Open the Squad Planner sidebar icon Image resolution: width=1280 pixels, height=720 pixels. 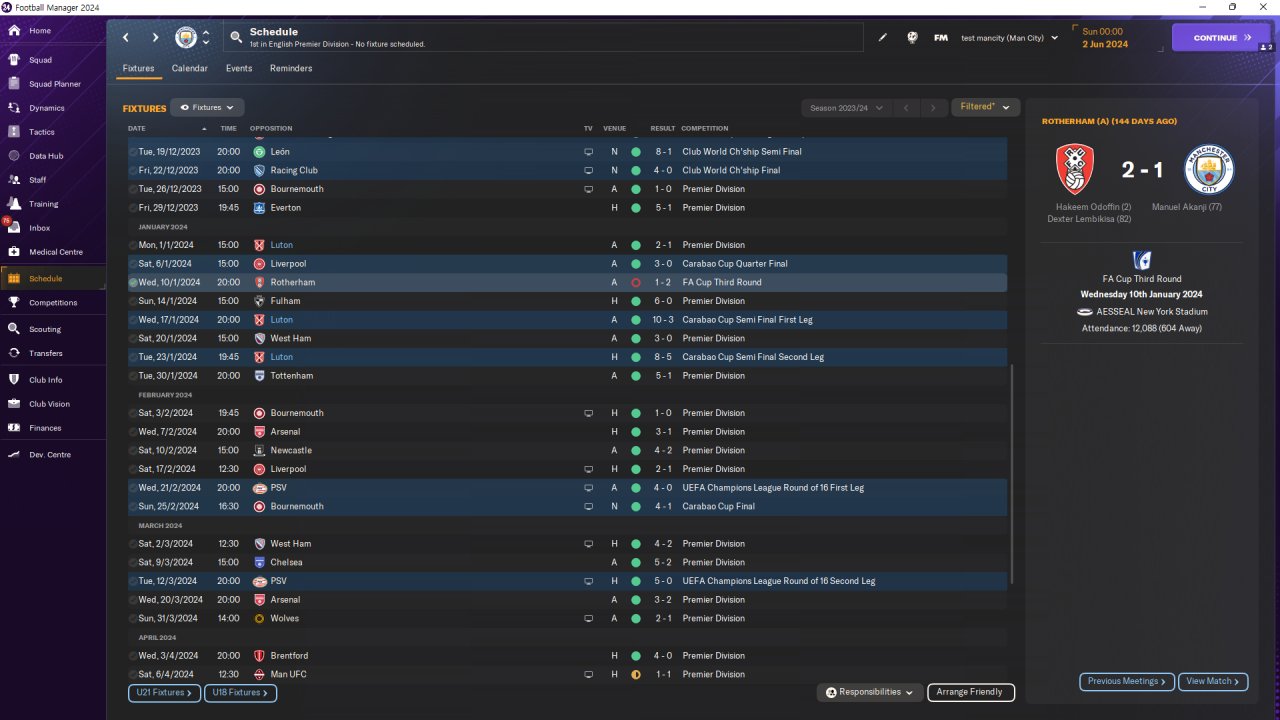click(14, 84)
